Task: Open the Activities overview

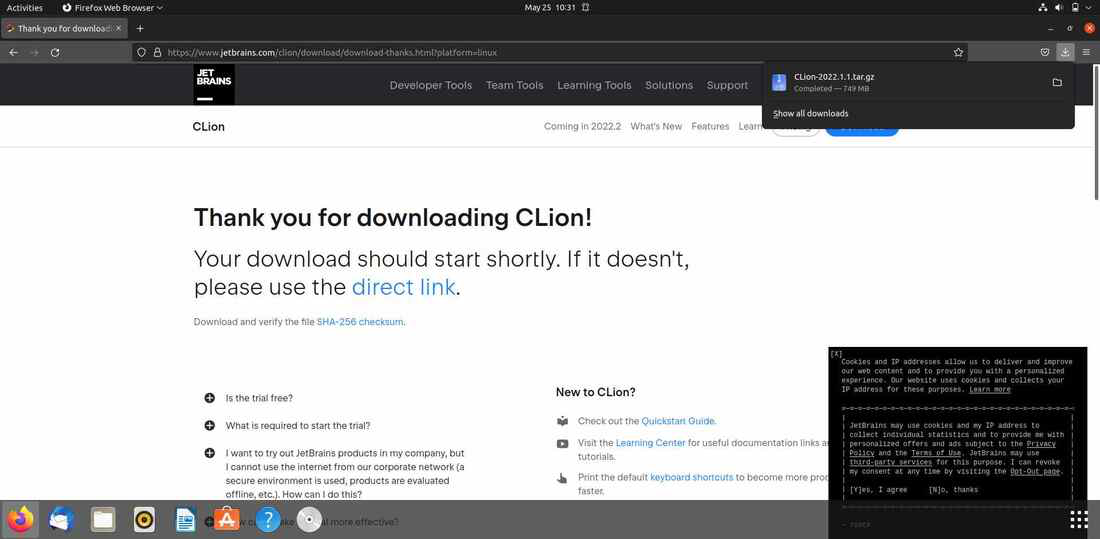Action: pos(25,8)
